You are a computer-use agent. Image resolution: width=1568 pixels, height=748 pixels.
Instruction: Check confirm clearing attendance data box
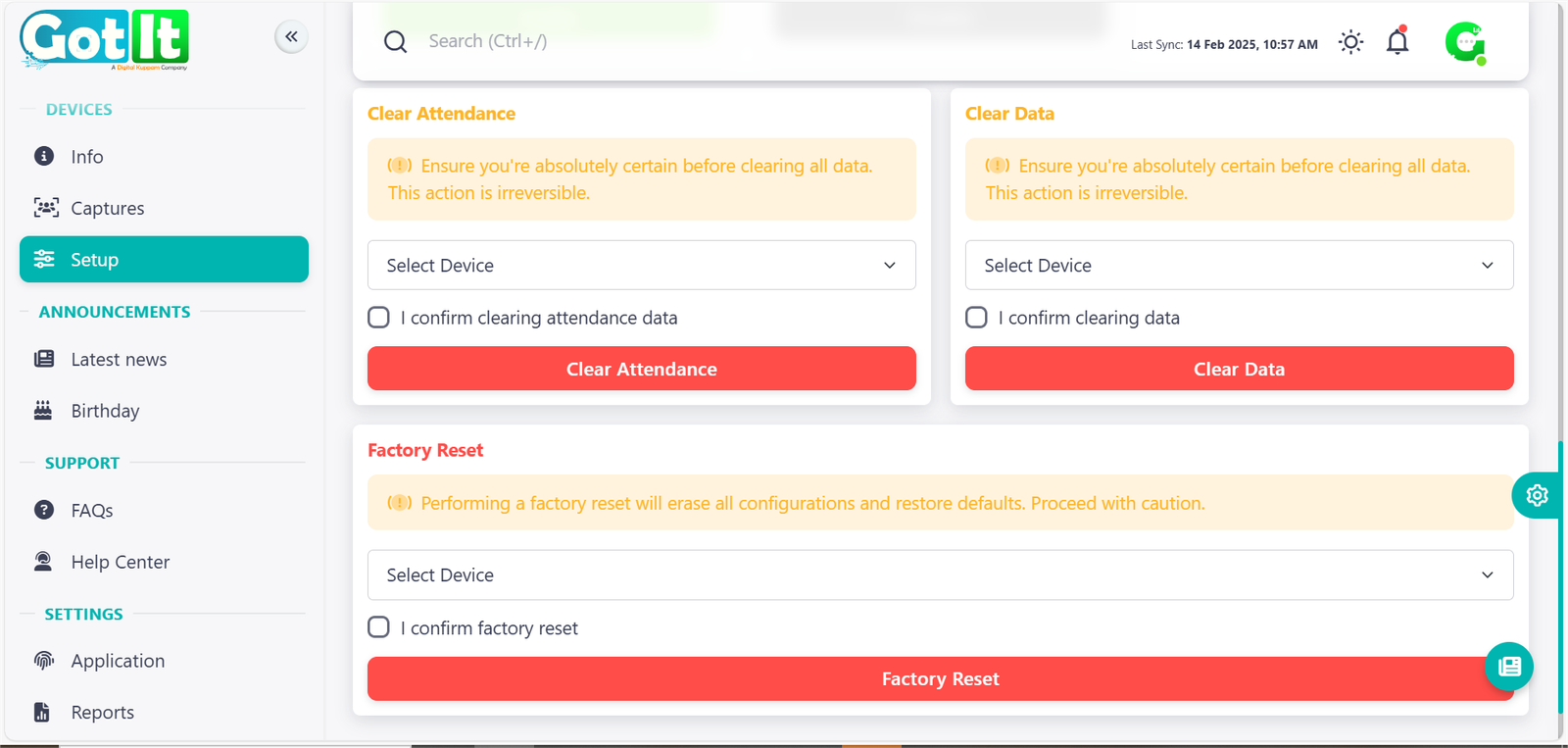(378, 318)
